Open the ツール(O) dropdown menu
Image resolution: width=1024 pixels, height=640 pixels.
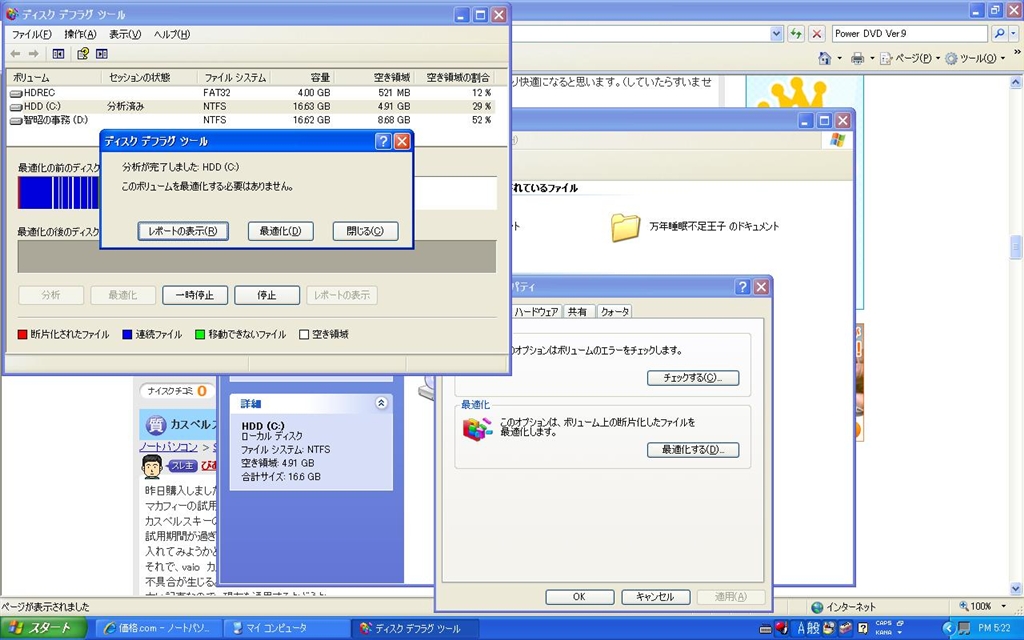point(975,58)
